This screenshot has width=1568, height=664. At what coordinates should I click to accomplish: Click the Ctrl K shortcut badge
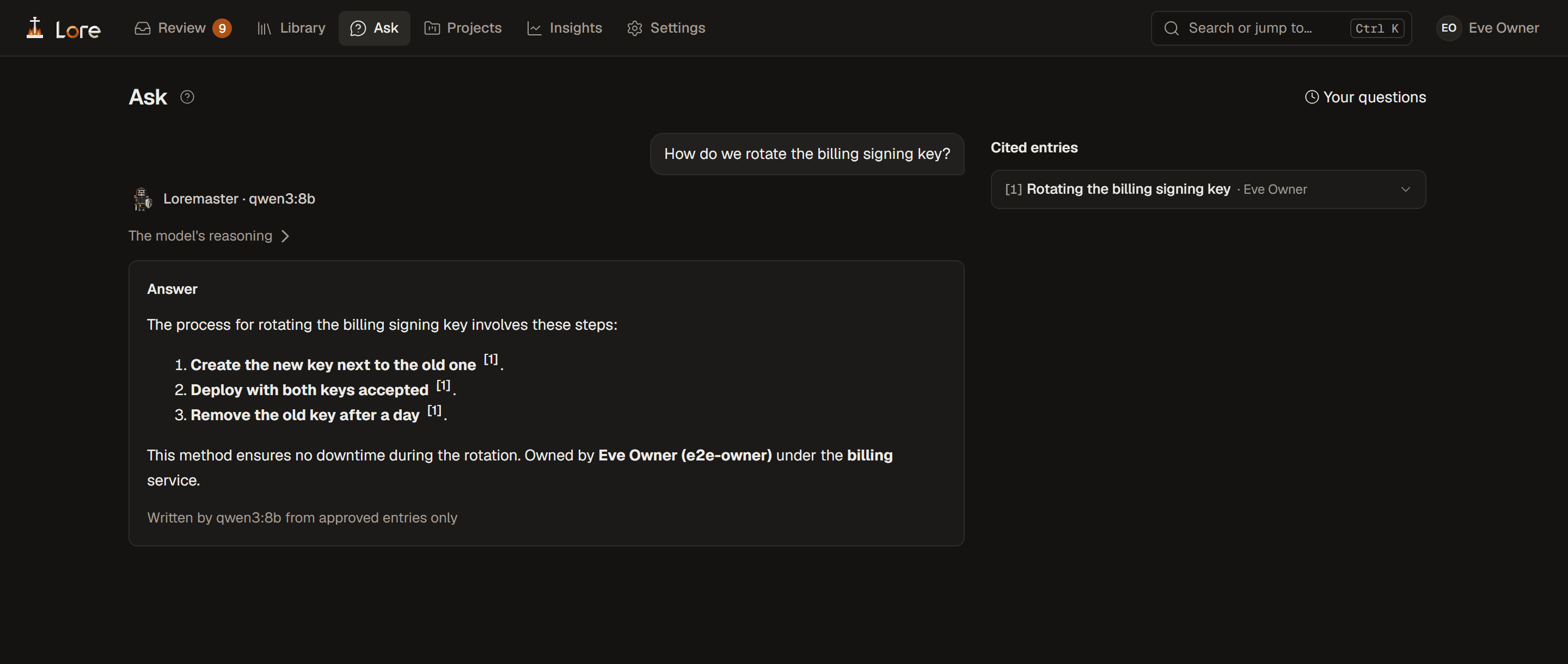(1377, 28)
